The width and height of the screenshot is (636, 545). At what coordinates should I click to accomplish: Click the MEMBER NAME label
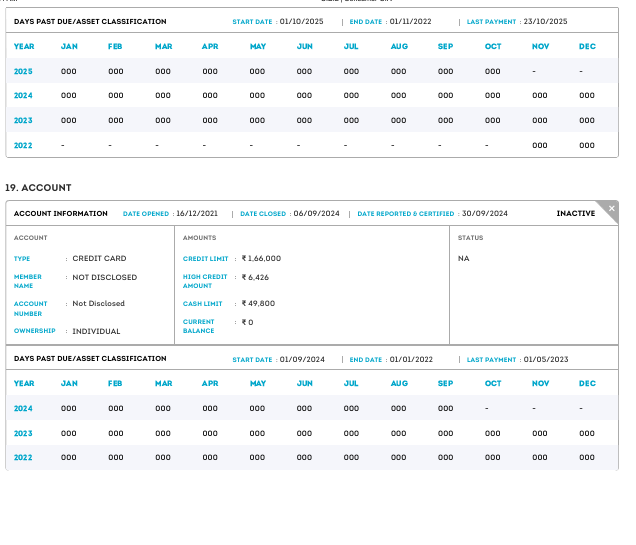click(28, 281)
